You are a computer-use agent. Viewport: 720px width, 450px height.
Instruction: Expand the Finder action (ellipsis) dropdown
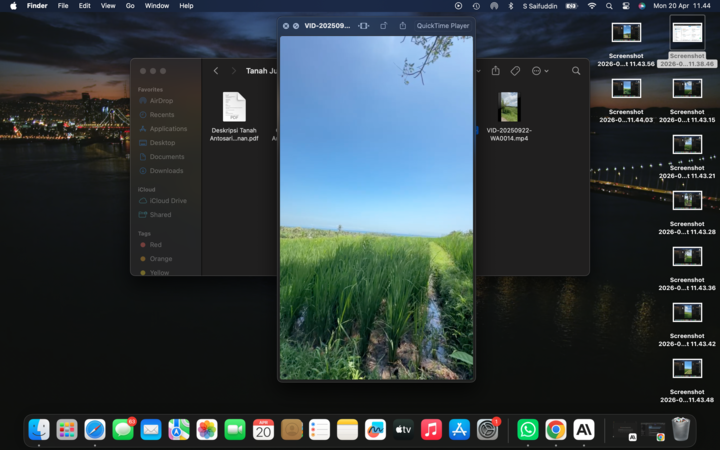coord(540,71)
